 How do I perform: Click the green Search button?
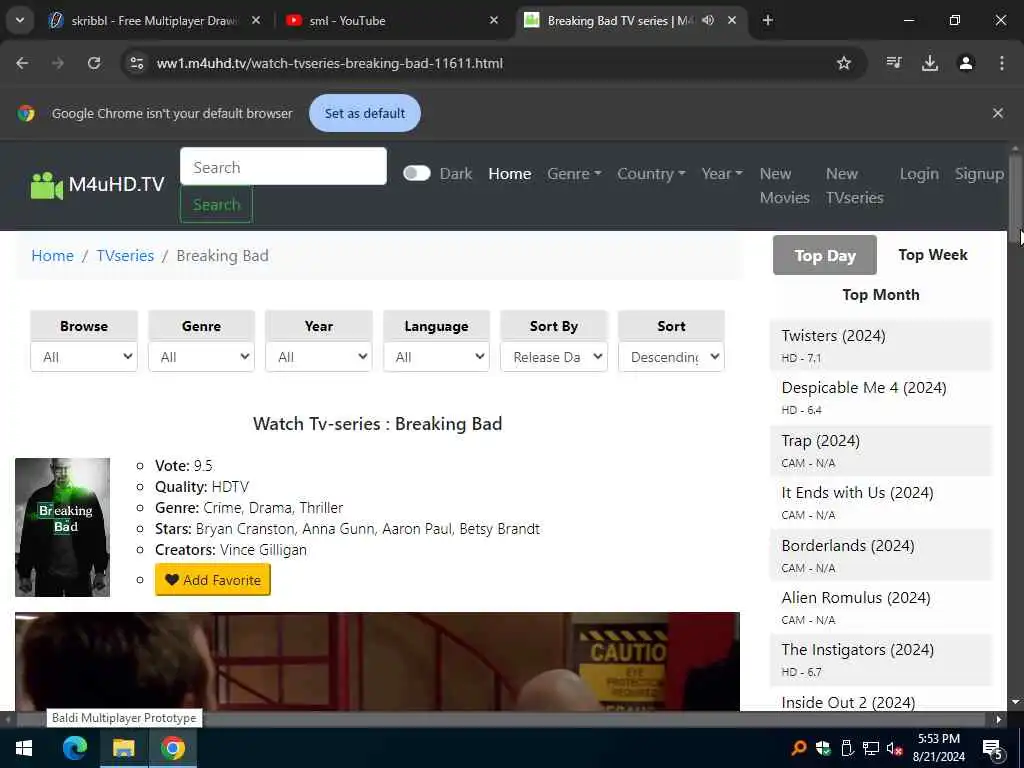point(216,204)
